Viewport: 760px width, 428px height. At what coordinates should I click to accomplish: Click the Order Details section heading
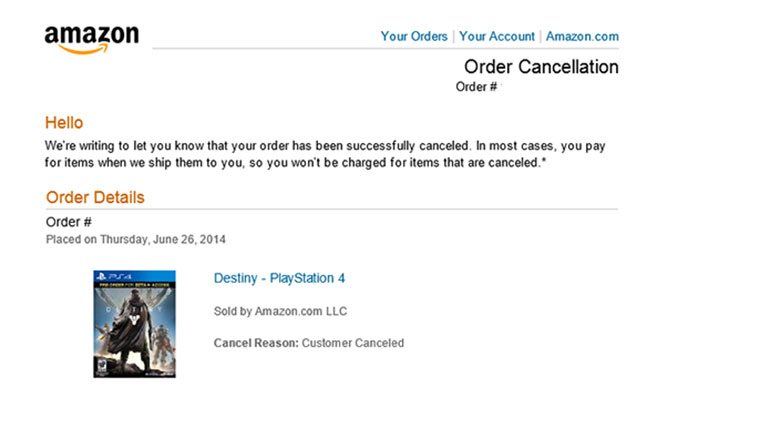point(95,197)
